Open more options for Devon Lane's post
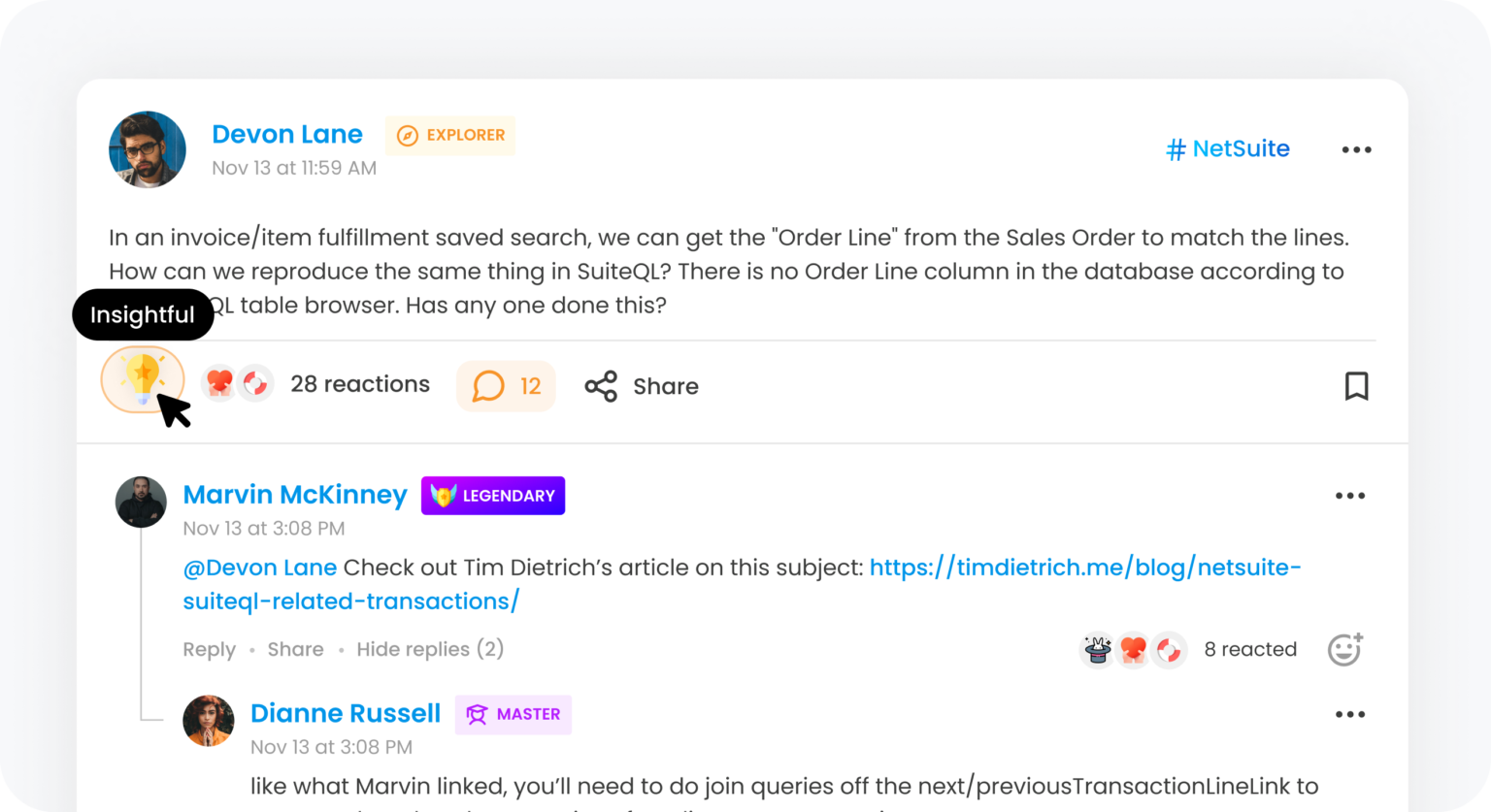This screenshot has width=1491, height=812. click(1356, 149)
